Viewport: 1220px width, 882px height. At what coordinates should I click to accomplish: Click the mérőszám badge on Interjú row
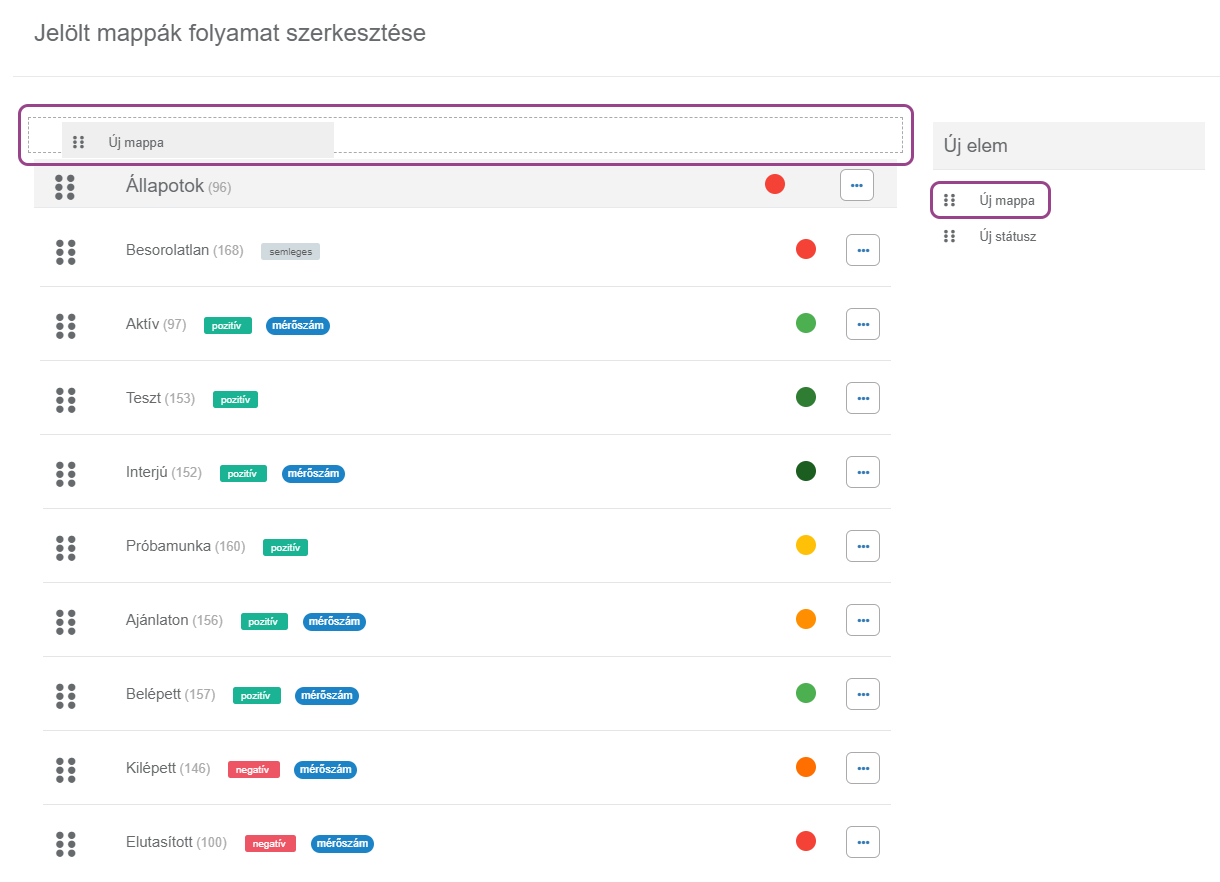click(x=313, y=474)
